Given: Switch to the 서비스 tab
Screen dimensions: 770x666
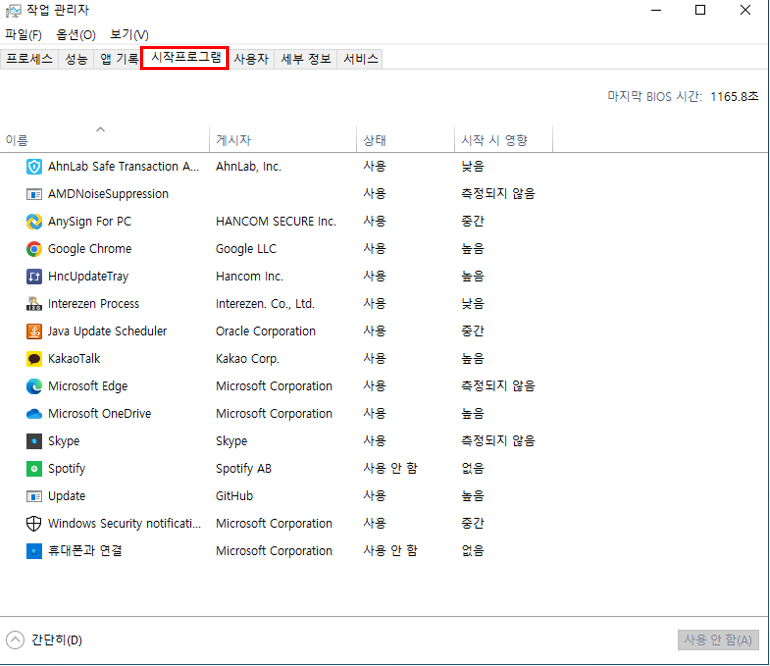Looking at the screenshot, I should tap(360, 59).
